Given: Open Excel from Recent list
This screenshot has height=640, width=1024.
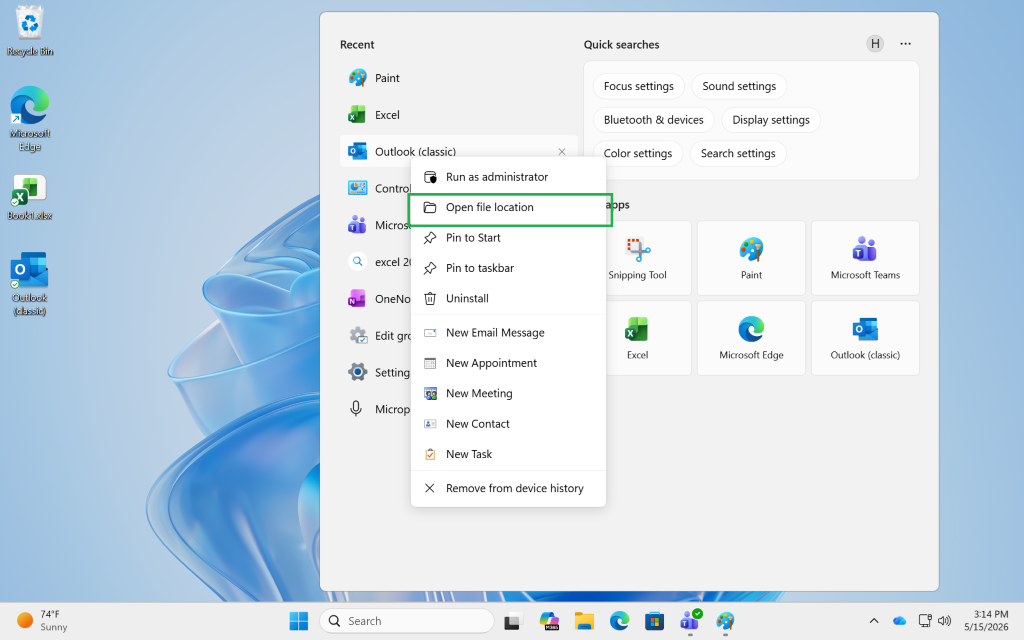Looking at the screenshot, I should click(458, 115).
